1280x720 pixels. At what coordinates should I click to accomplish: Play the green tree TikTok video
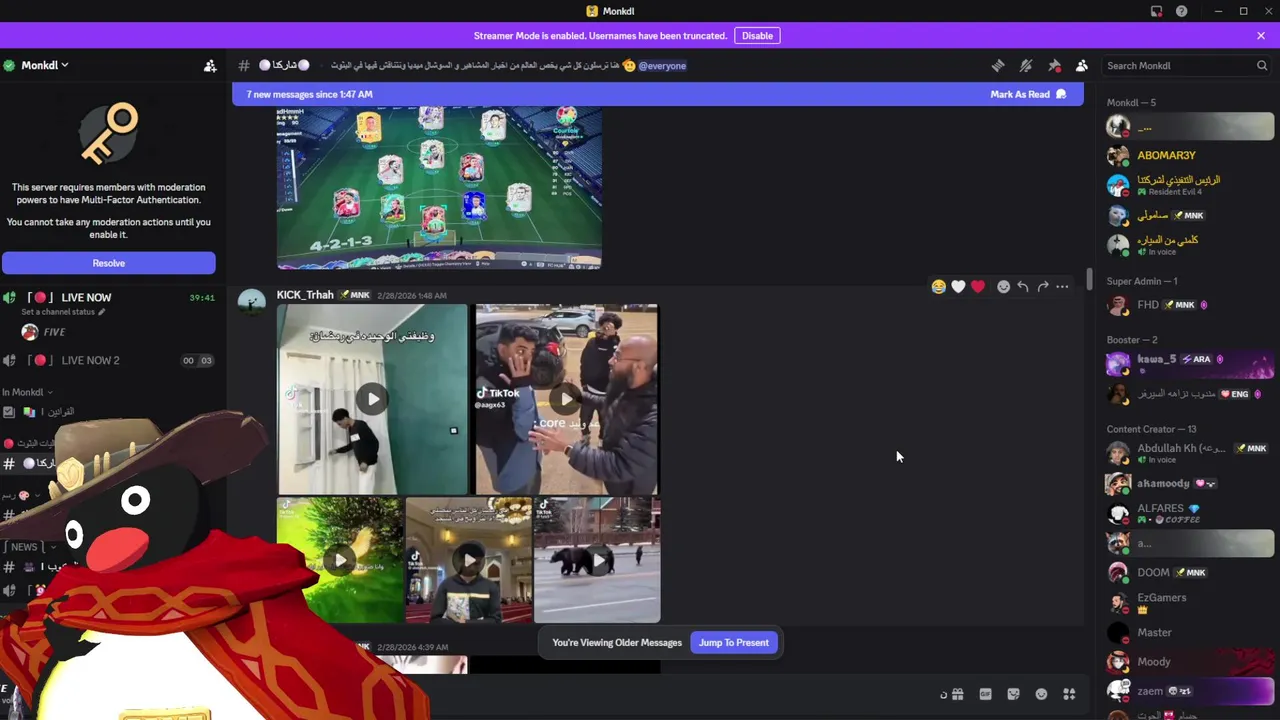click(x=340, y=560)
